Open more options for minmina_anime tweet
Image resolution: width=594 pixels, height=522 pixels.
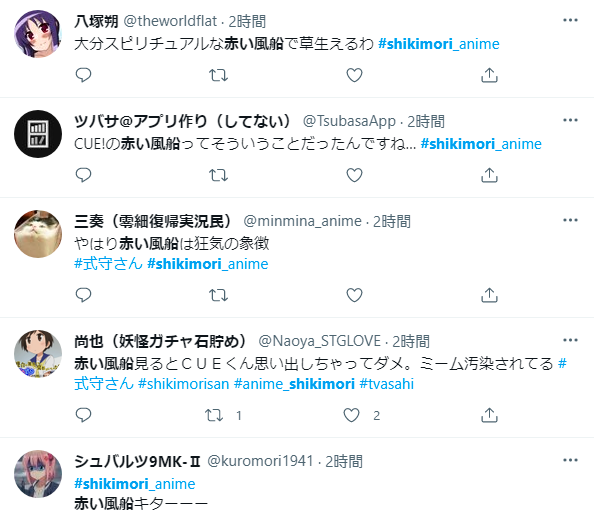[x=570, y=220]
